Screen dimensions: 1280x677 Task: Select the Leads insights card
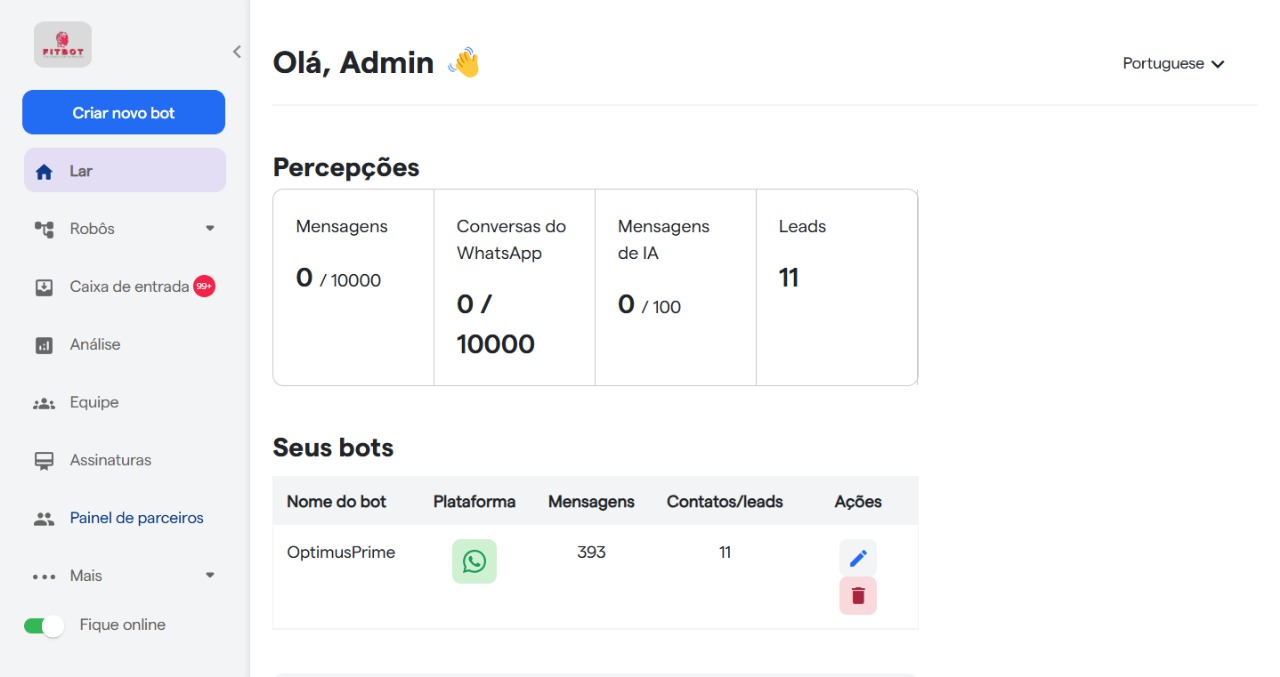(836, 287)
